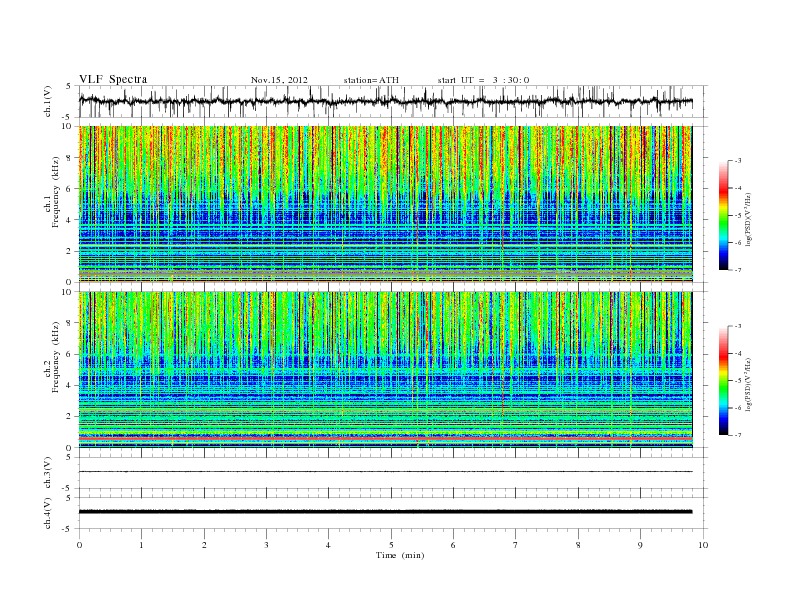The width and height of the screenshot is (792, 612).
Task: Click the "10" kHz tick on ch.2 frequency axis
Action: point(67,291)
